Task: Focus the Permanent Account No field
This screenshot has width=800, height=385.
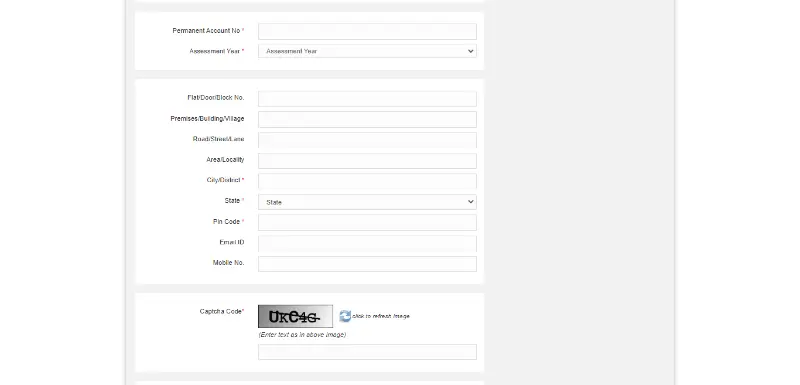Action: (367, 31)
